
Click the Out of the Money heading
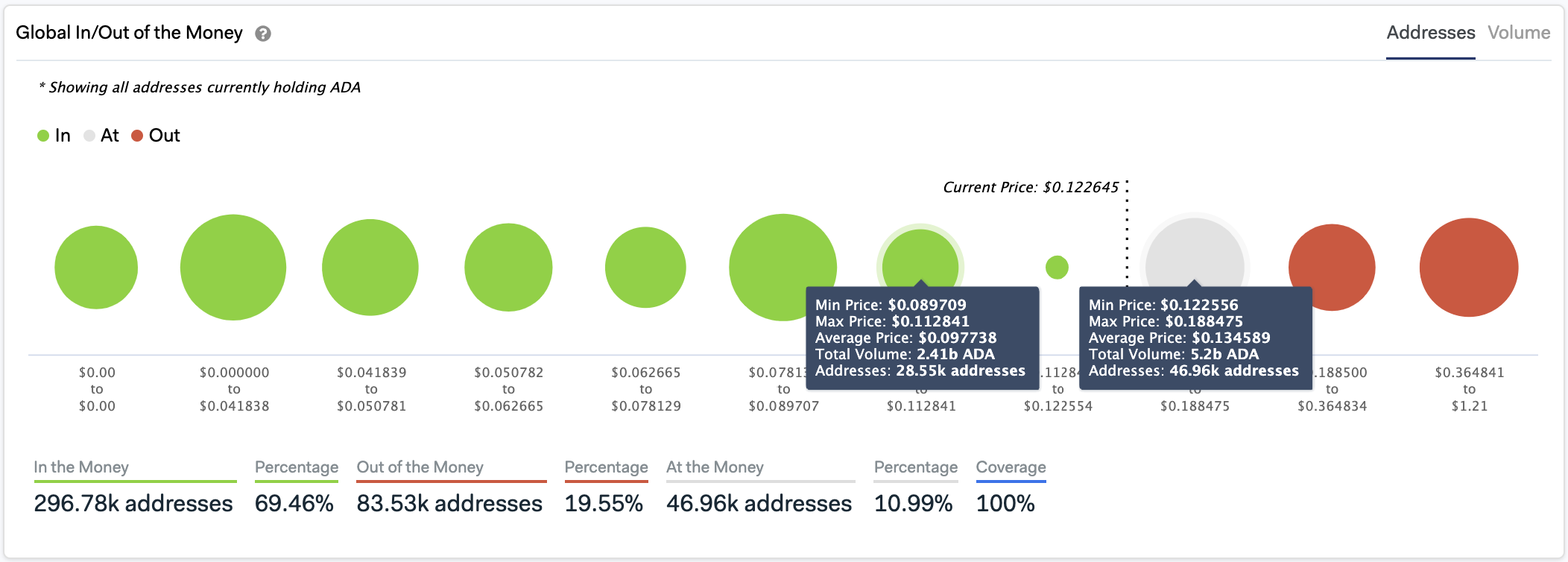click(420, 467)
